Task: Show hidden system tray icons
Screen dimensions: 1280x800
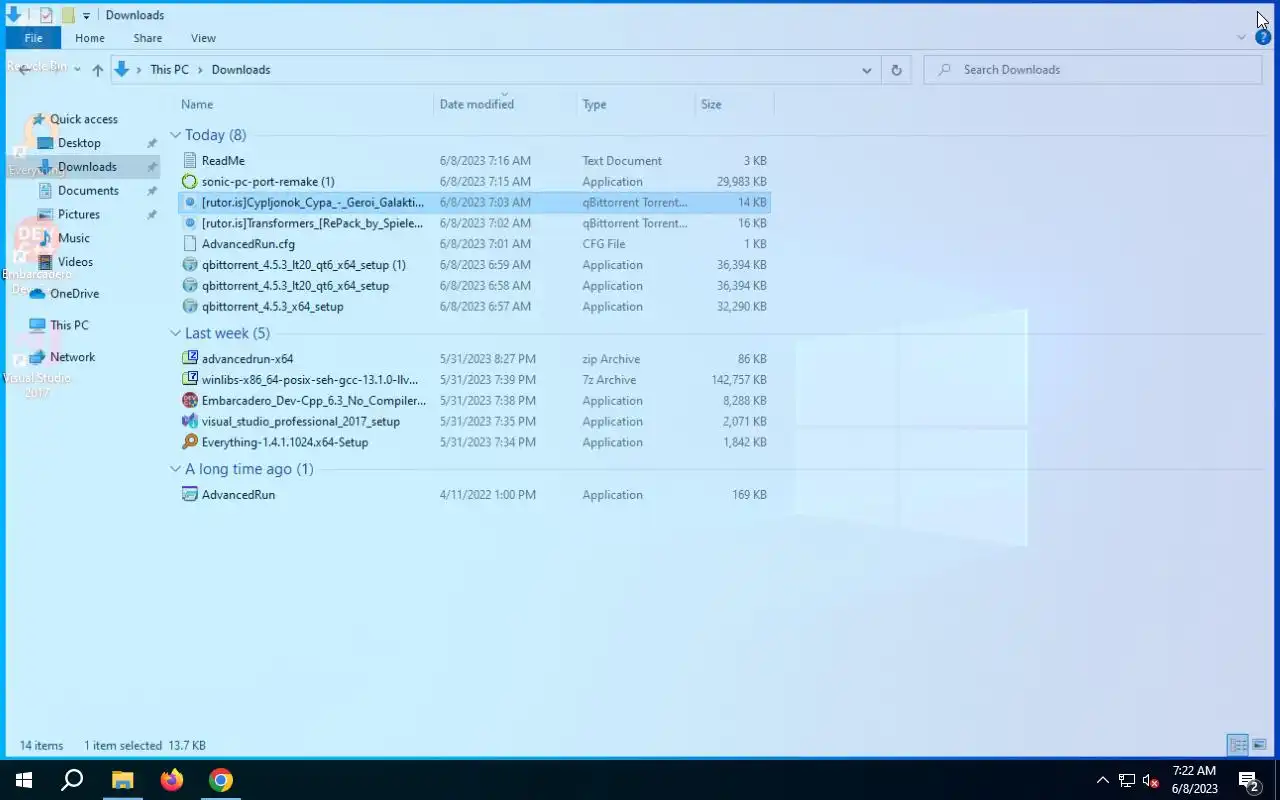Action: click(x=1103, y=780)
